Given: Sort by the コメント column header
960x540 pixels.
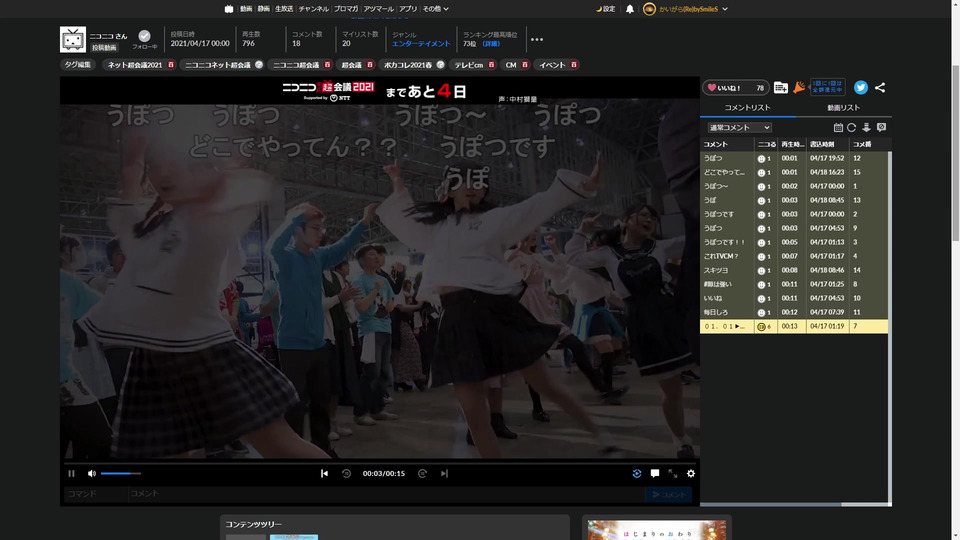Looking at the screenshot, I should (x=727, y=144).
